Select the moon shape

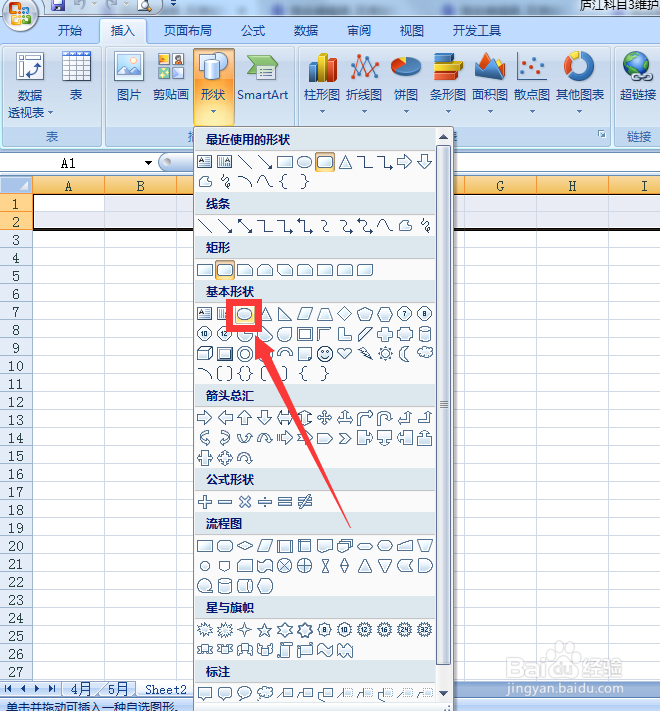click(404, 354)
